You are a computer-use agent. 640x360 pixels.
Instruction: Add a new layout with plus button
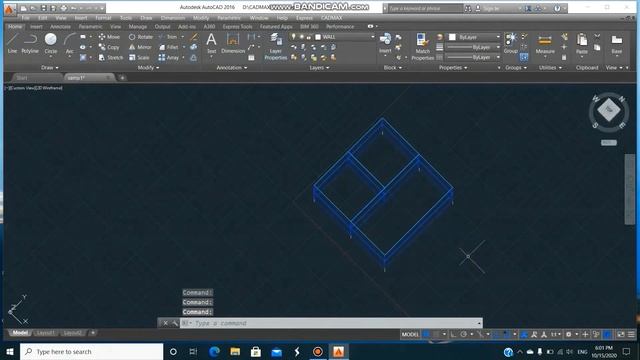click(x=93, y=333)
